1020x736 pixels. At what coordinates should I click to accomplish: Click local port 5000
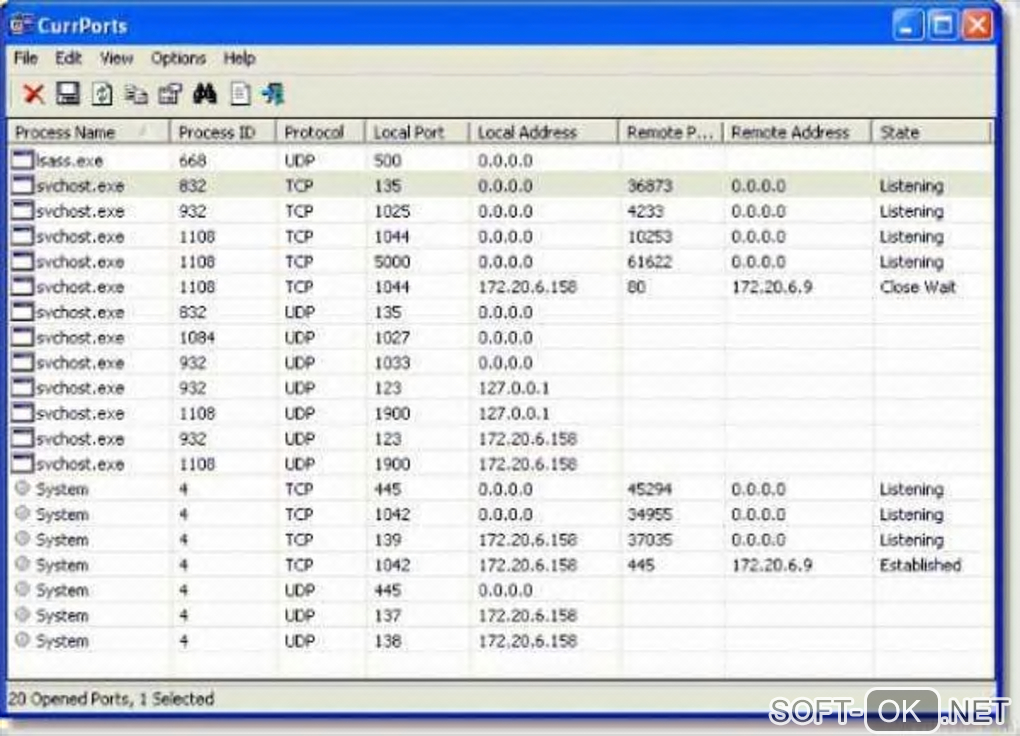[392, 262]
